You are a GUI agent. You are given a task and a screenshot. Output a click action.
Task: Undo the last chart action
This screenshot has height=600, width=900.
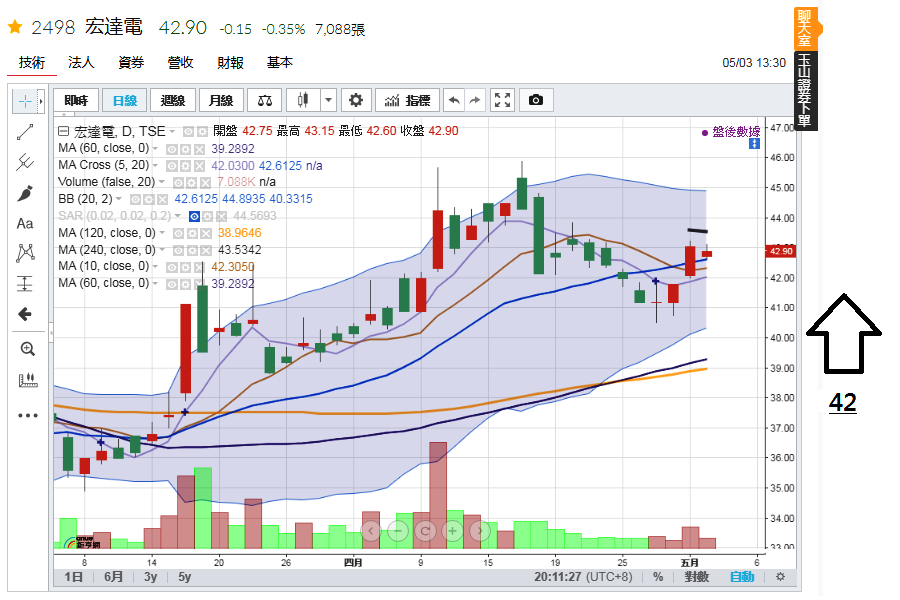454,100
